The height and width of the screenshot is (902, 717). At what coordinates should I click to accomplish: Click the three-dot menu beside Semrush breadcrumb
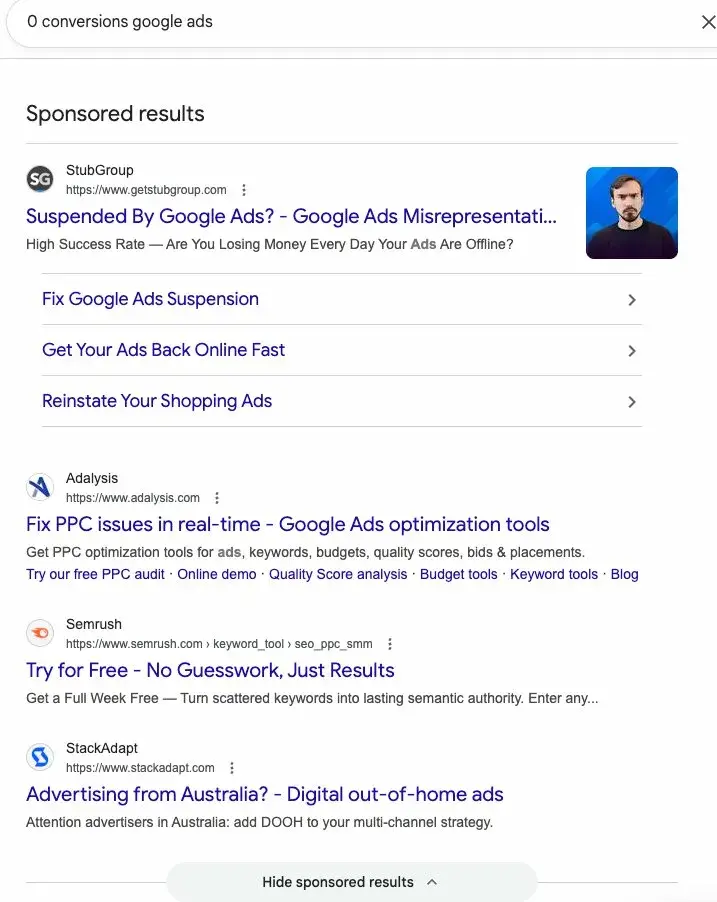pyautogui.click(x=390, y=643)
